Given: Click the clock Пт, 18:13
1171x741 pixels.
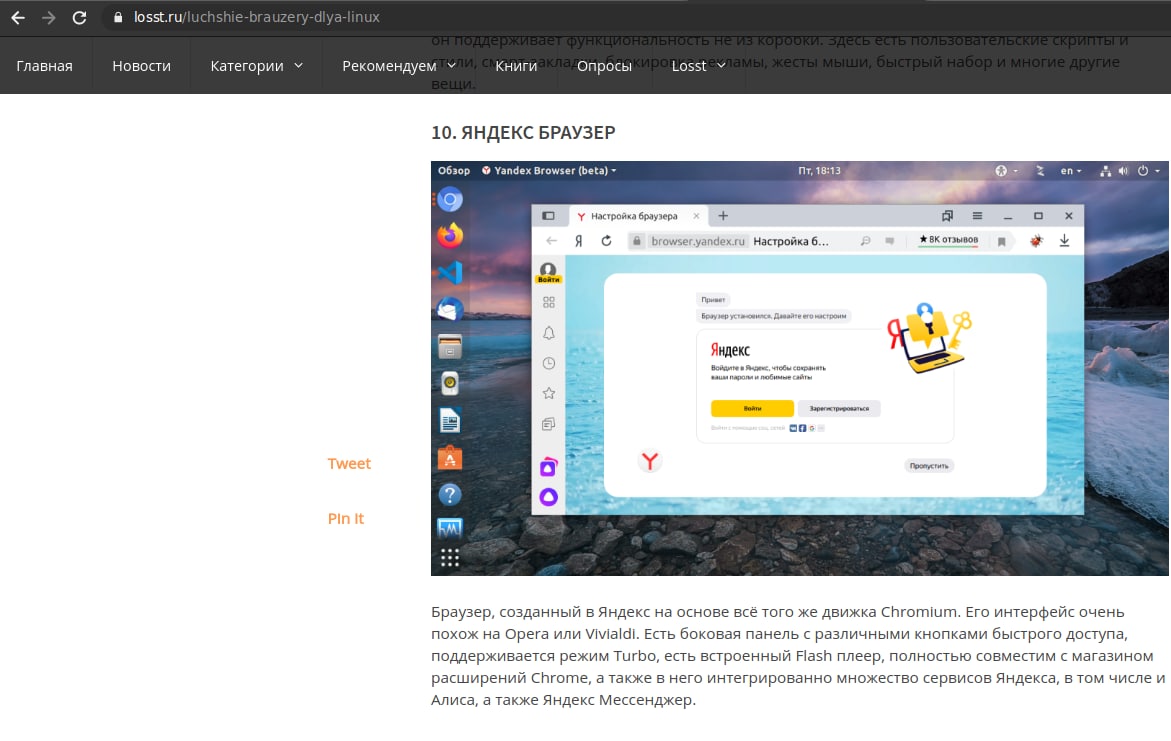Looking at the screenshot, I should (819, 170).
